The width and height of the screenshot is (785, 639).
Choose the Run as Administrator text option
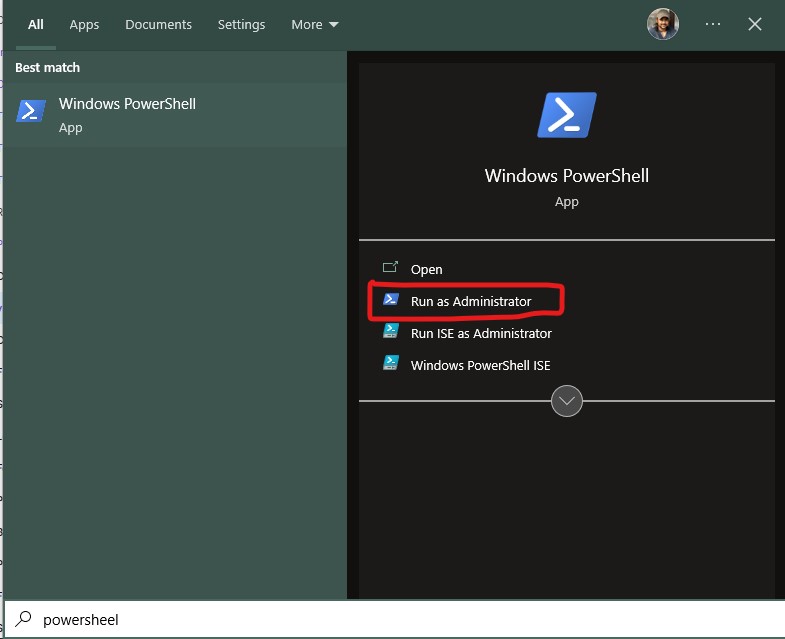(471, 301)
